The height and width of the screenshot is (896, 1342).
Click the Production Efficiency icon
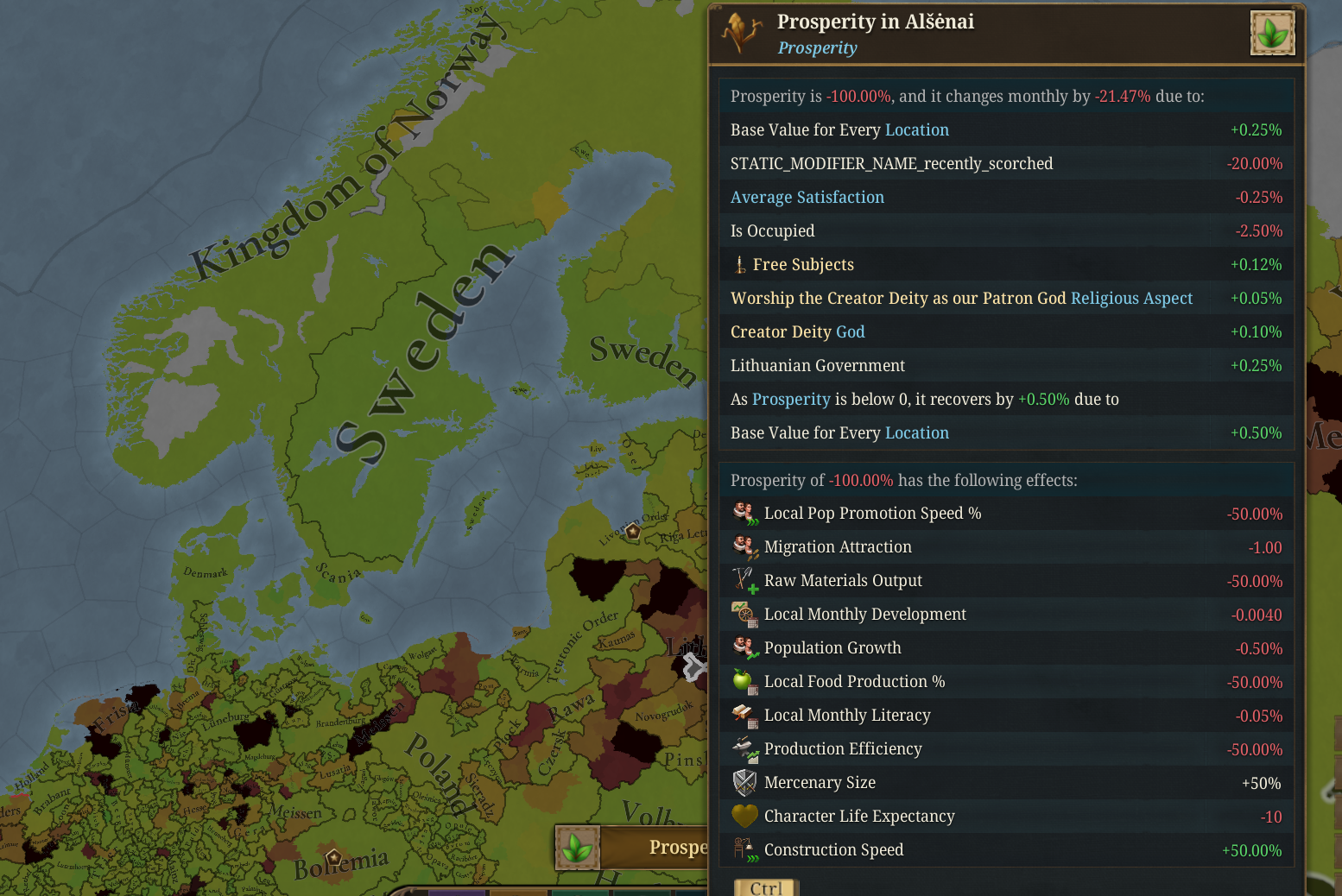tap(745, 749)
